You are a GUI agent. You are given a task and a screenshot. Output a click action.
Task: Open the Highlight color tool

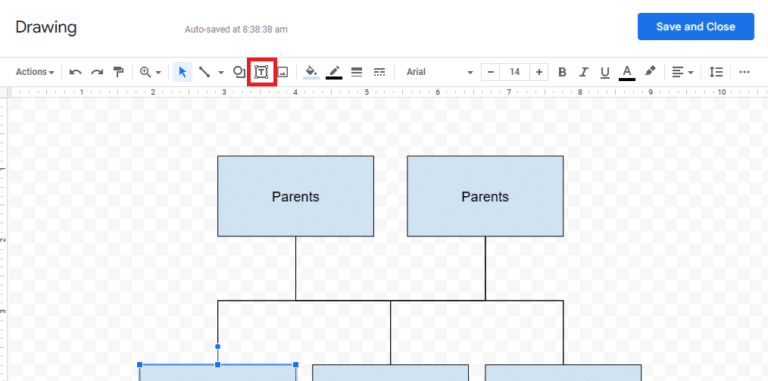coord(649,72)
